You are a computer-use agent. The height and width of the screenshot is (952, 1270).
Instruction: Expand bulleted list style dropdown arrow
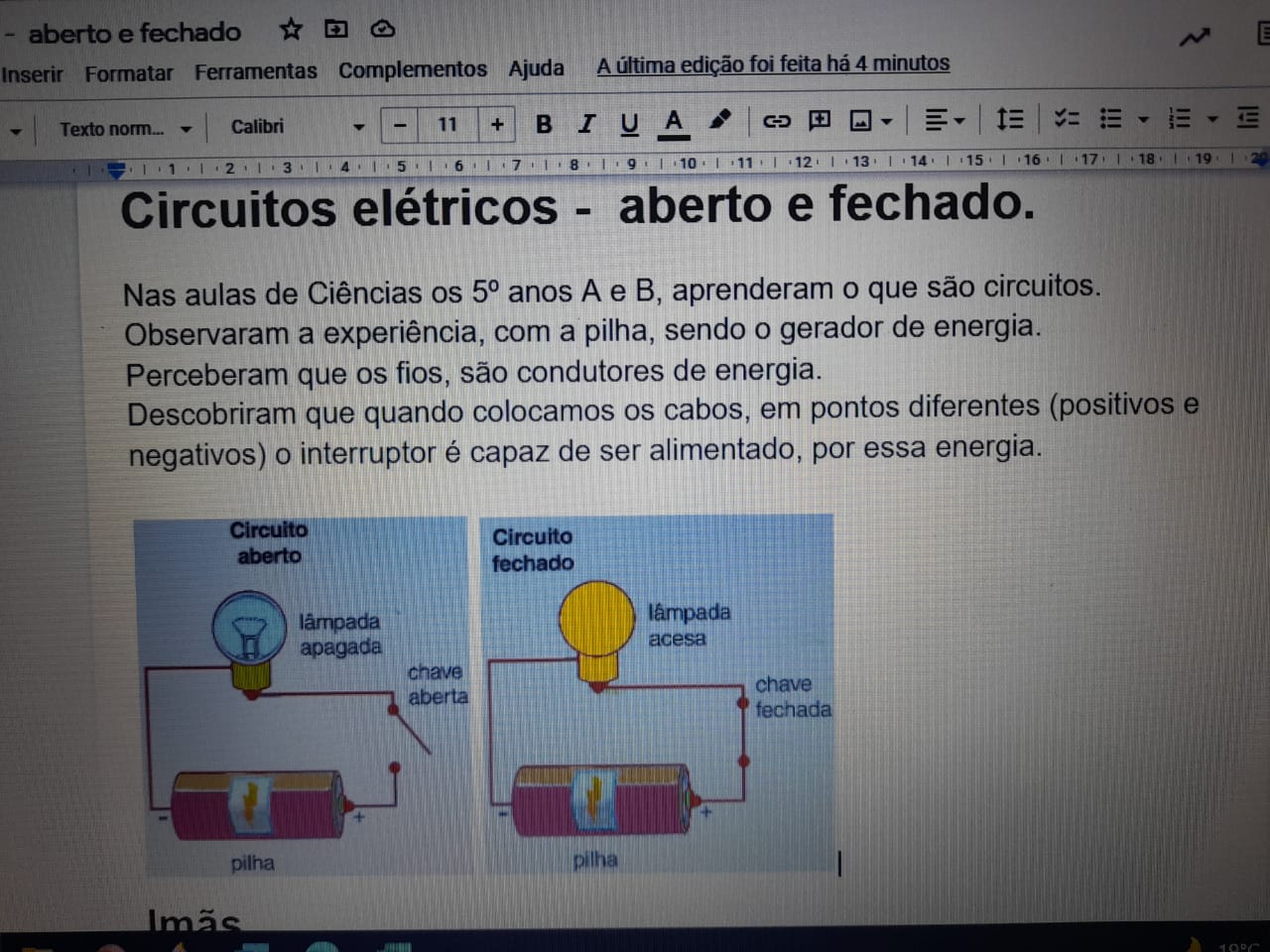coord(1143,120)
